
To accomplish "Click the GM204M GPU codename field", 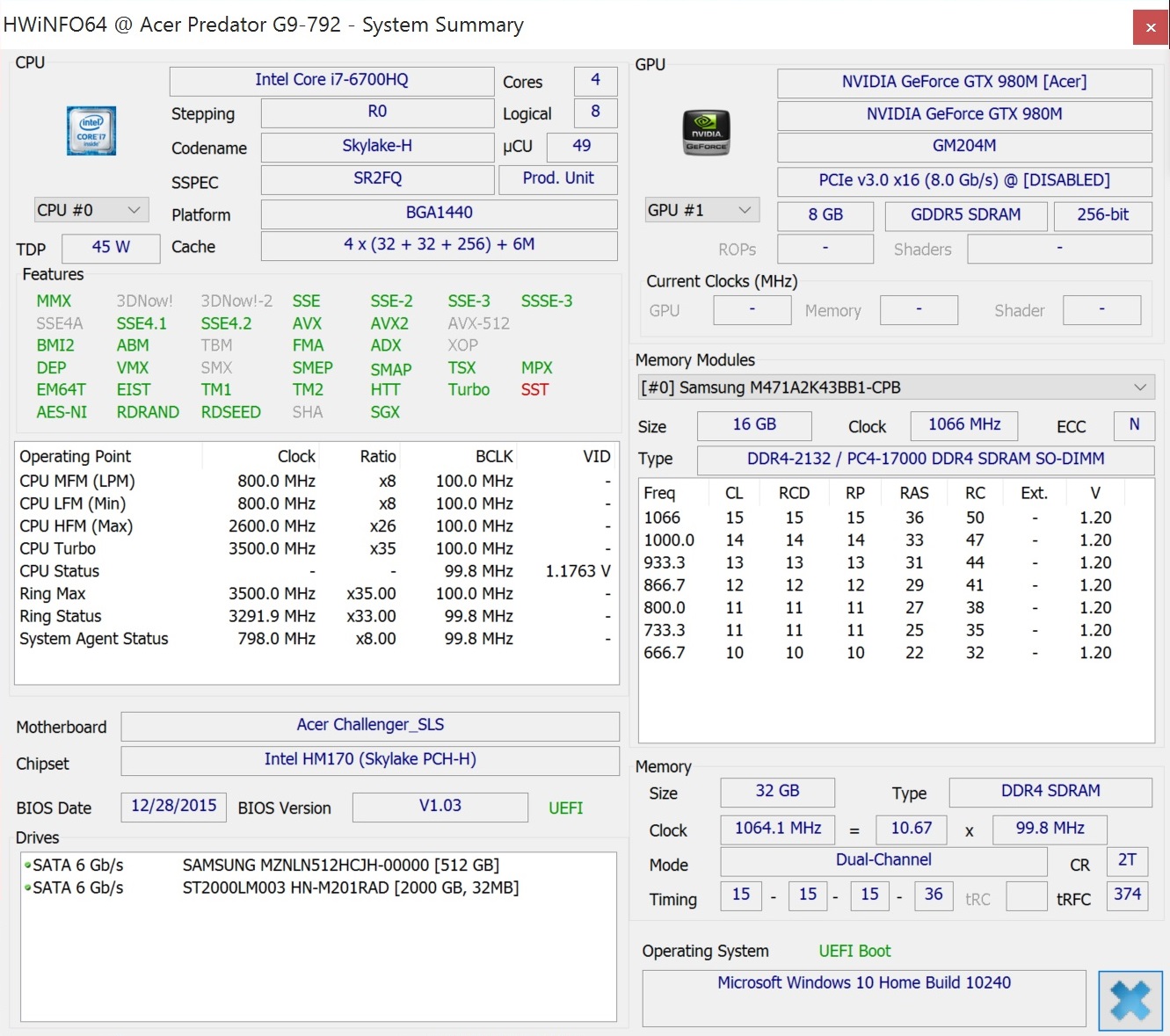I will tap(964, 147).
